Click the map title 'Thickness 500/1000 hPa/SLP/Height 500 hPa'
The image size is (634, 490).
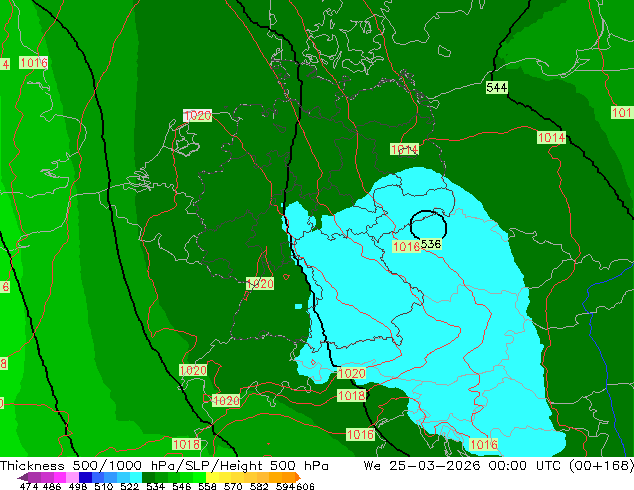click(x=164, y=466)
